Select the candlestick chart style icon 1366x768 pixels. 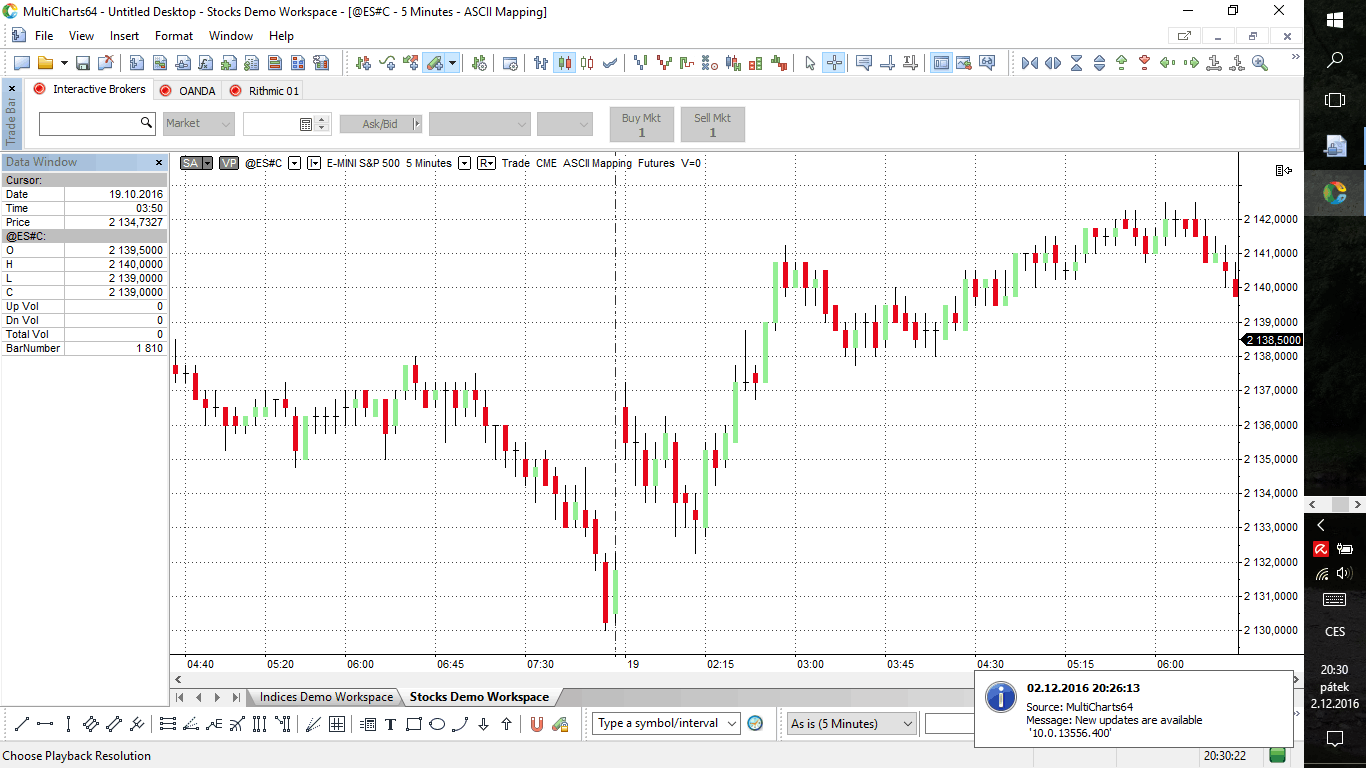(565, 63)
